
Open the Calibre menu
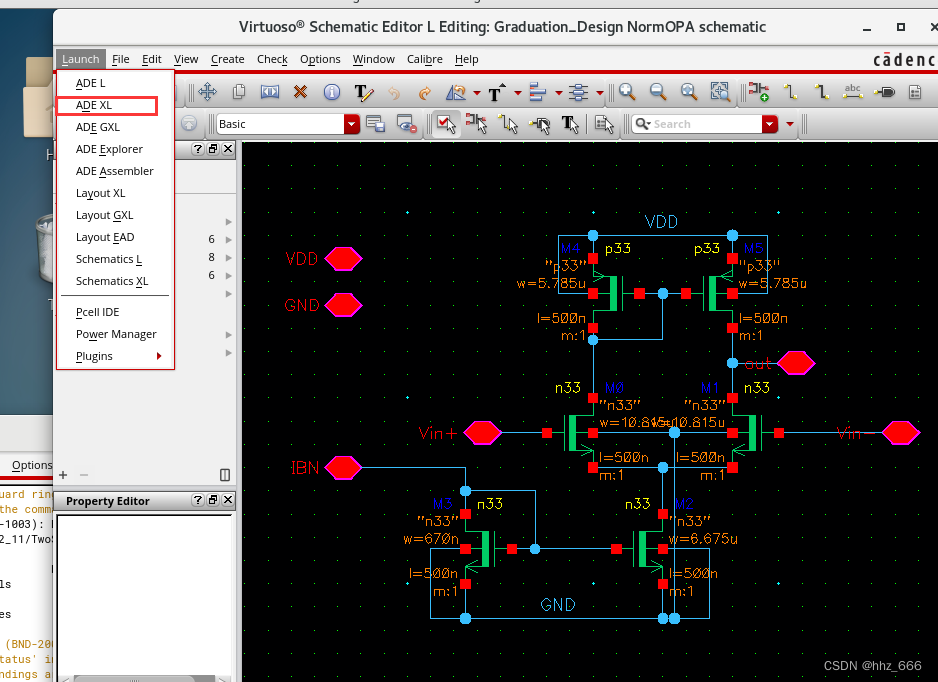click(x=425, y=59)
